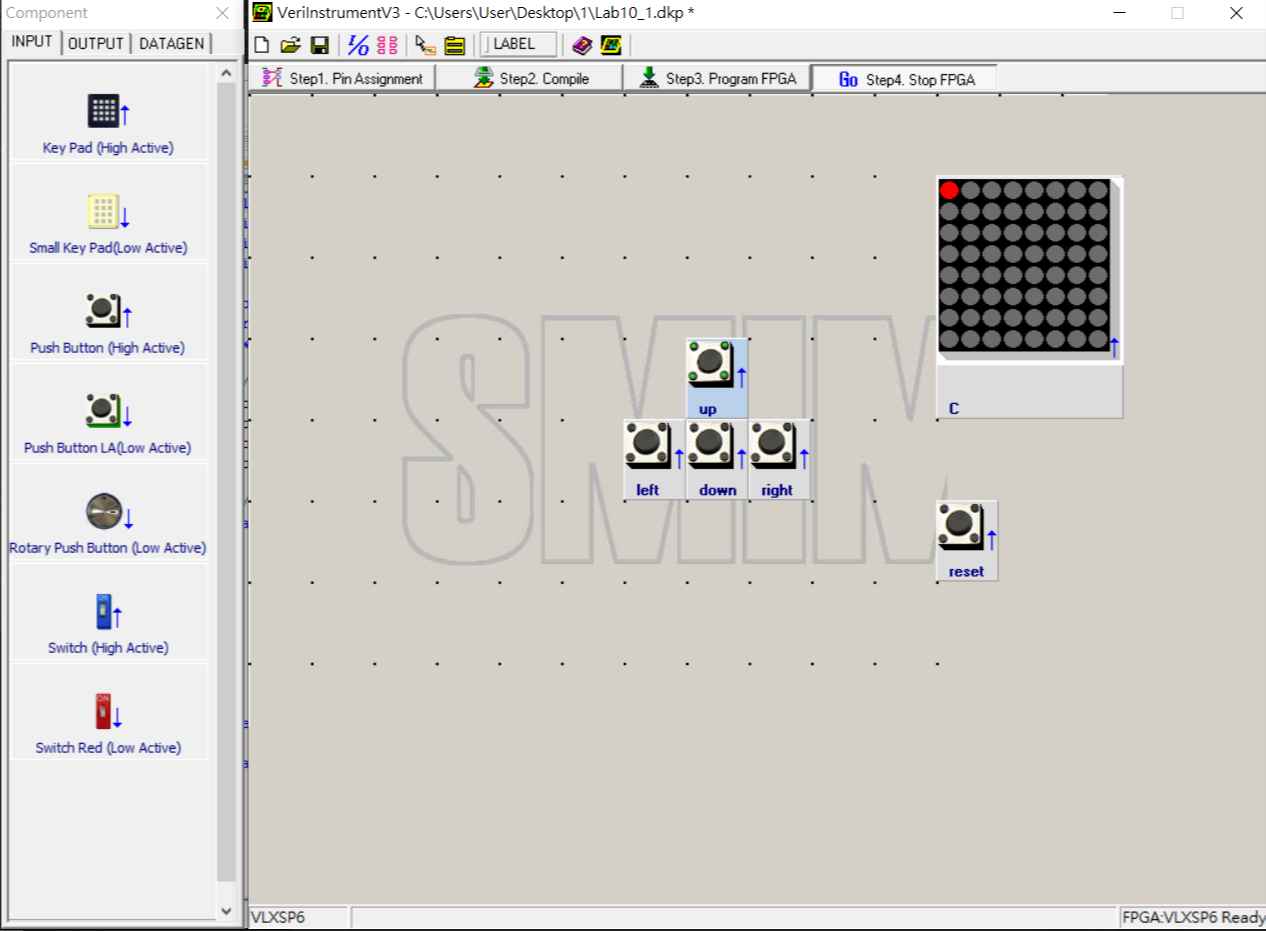Click the 'Rotary Push Button (Low Active)' label
Viewport: 1266px width, 931px height.
point(108,548)
